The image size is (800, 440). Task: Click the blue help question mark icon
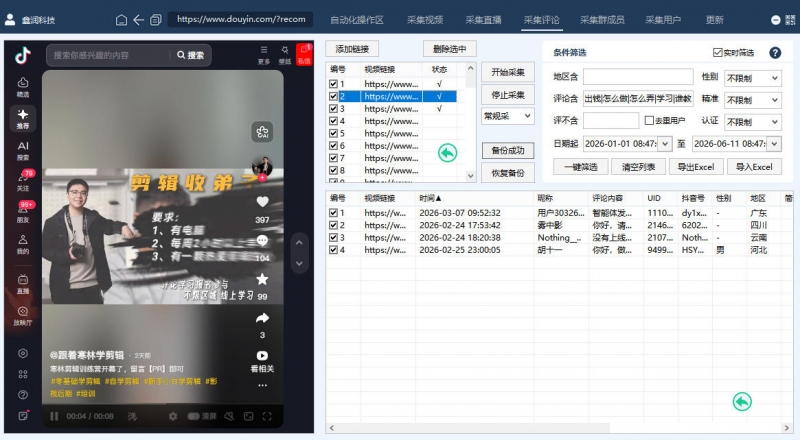tap(775, 52)
